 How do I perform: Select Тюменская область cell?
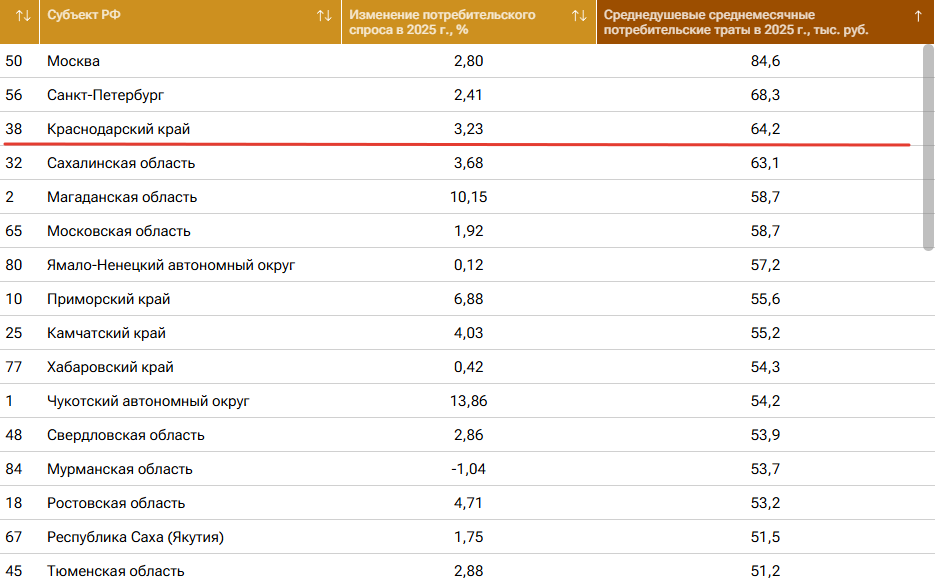[x=116, y=571]
